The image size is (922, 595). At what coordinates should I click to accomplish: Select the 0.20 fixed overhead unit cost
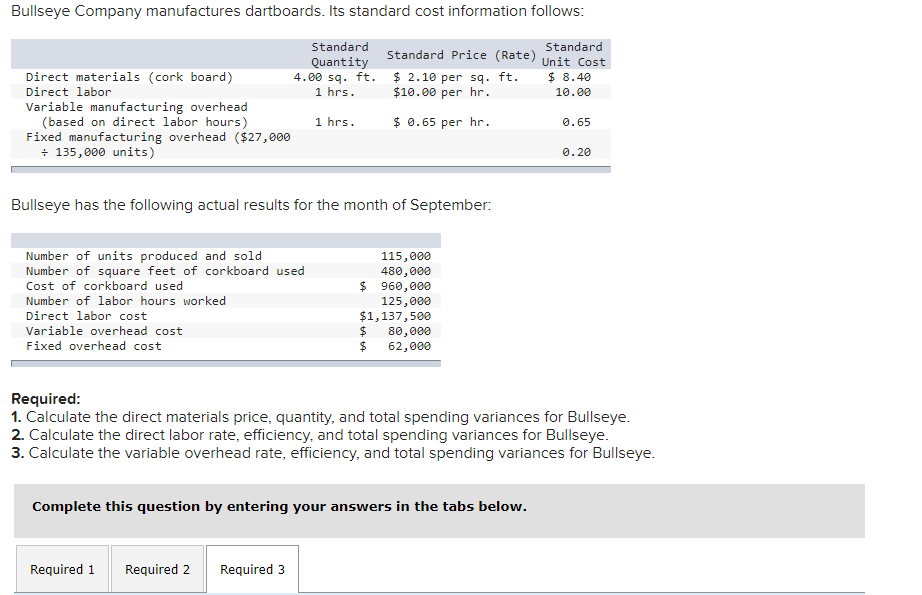pyautogui.click(x=576, y=152)
